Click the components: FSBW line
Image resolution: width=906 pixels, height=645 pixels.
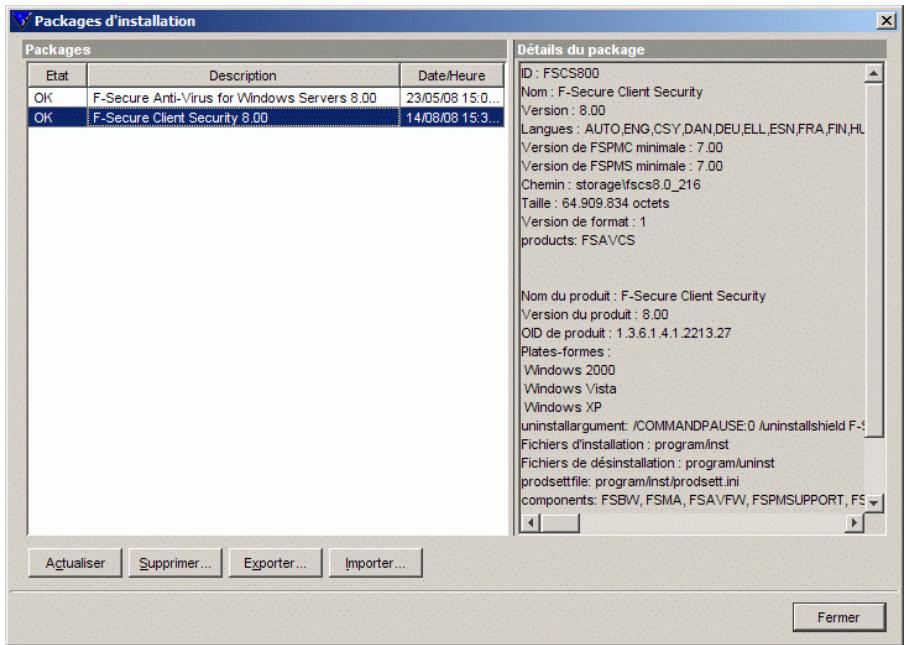point(692,500)
